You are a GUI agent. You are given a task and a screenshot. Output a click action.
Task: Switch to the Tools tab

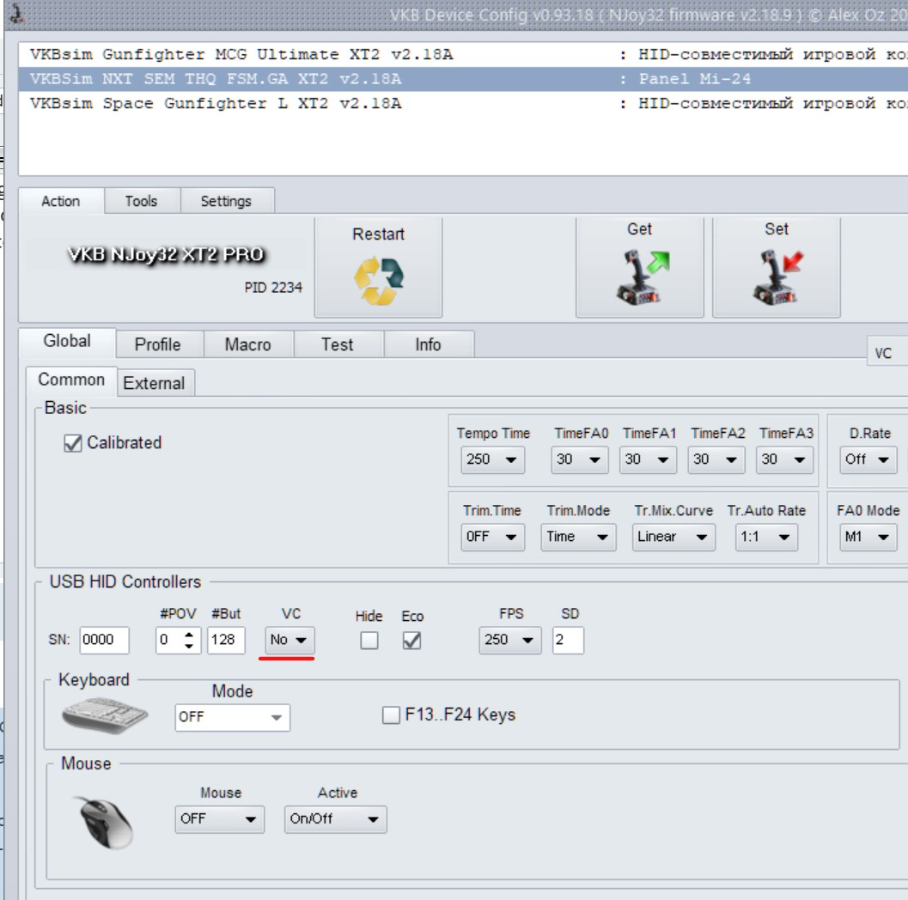pyautogui.click(x=141, y=201)
